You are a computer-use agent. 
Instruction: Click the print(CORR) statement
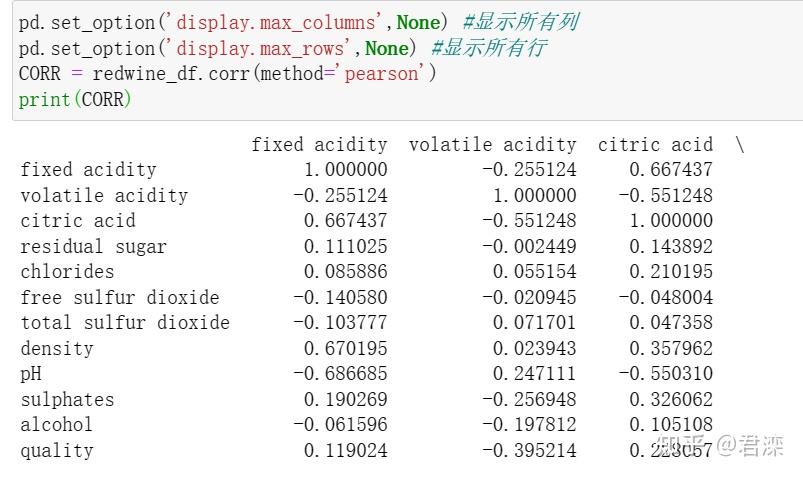tap(75, 99)
